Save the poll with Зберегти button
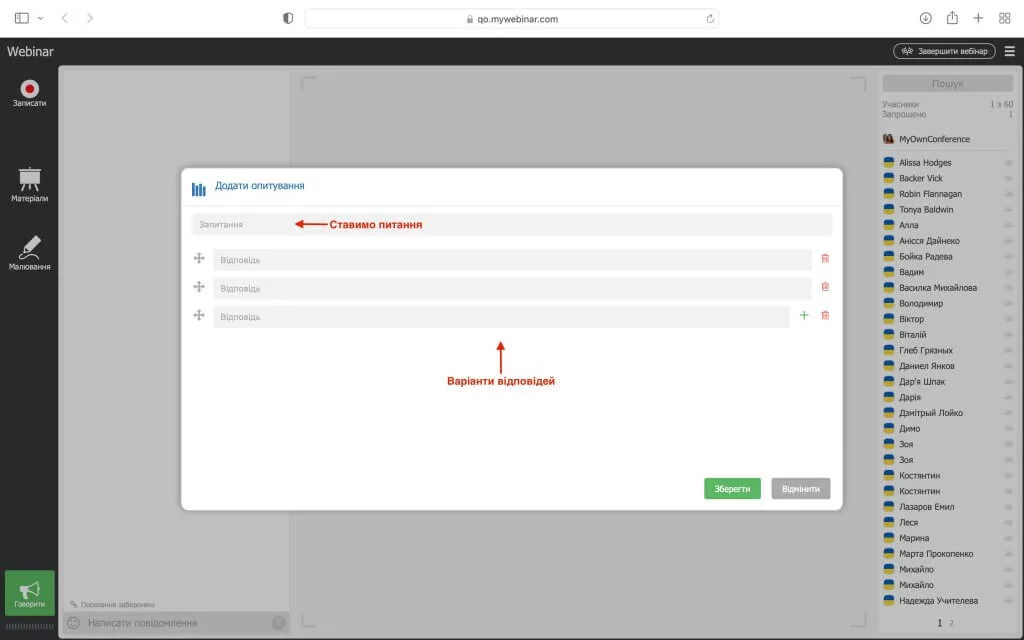Image resolution: width=1024 pixels, height=640 pixels. point(732,489)
